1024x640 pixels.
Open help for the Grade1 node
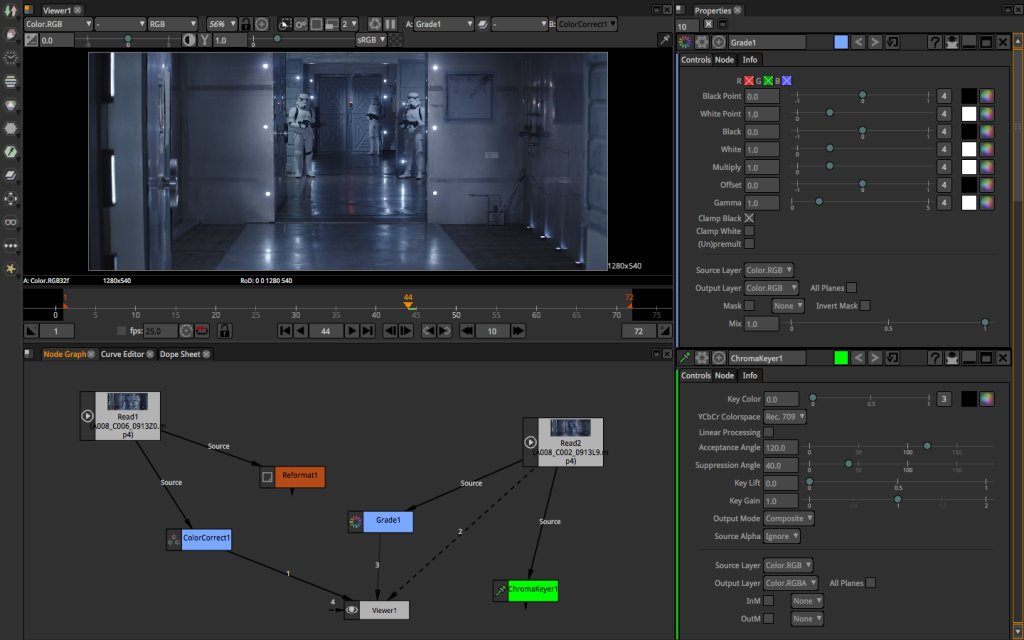click(x=935, y=42)
